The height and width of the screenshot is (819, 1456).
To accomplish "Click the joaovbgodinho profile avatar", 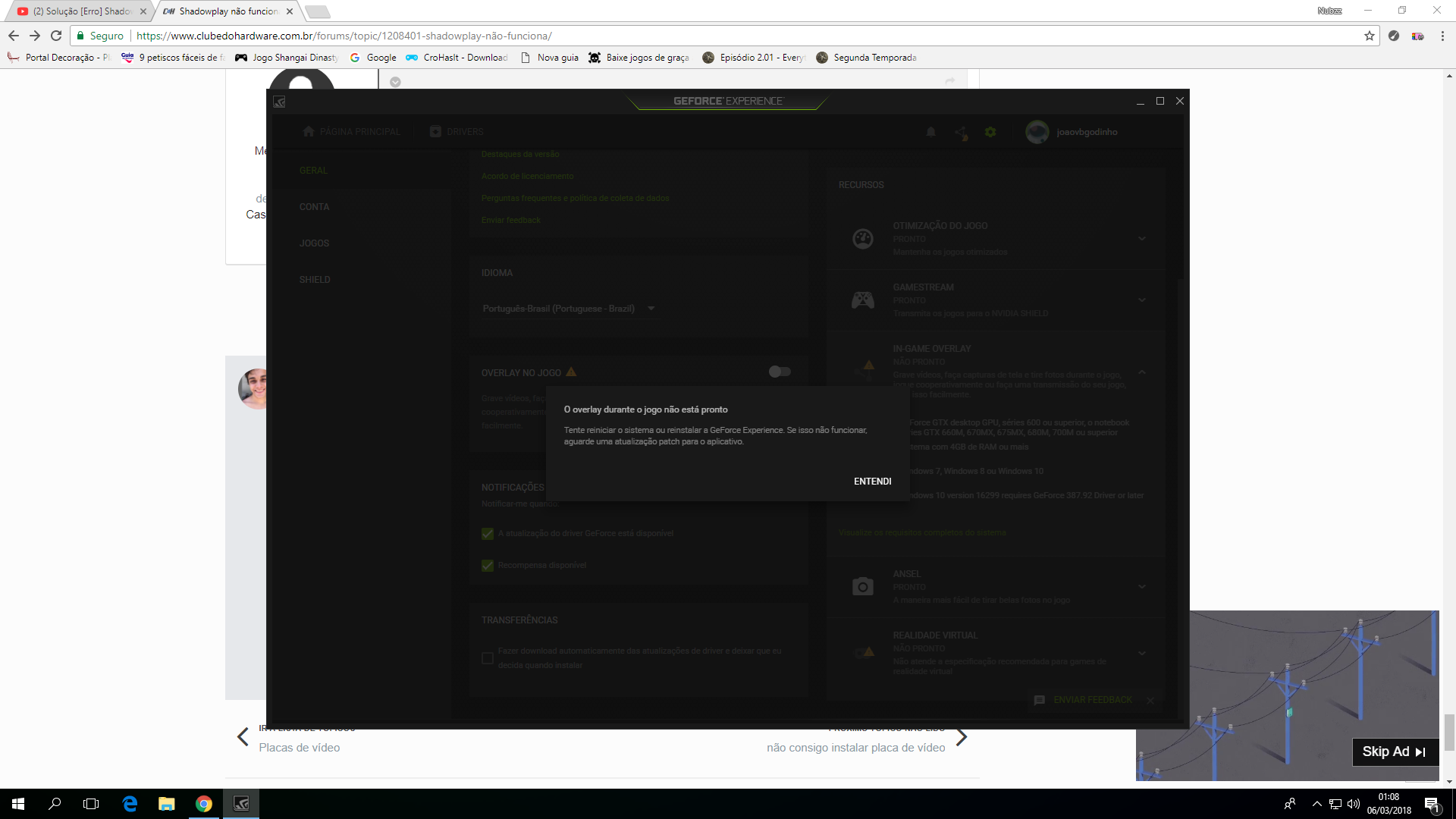I will tap(1037, 132).
